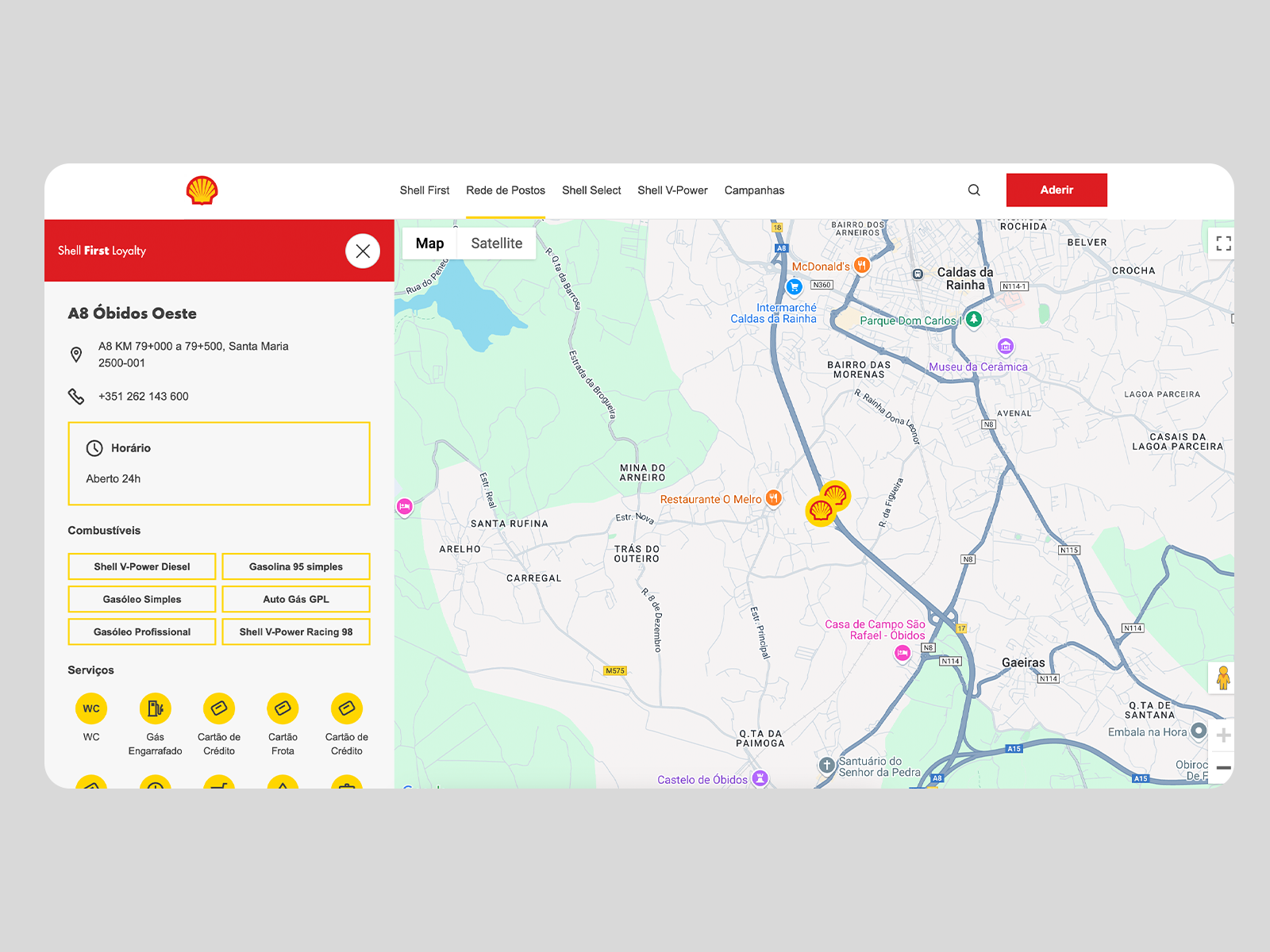The image size is (1270, 952).
Task: Select the Auto Gás GPL fuel button
Action: tap(296, 599)
